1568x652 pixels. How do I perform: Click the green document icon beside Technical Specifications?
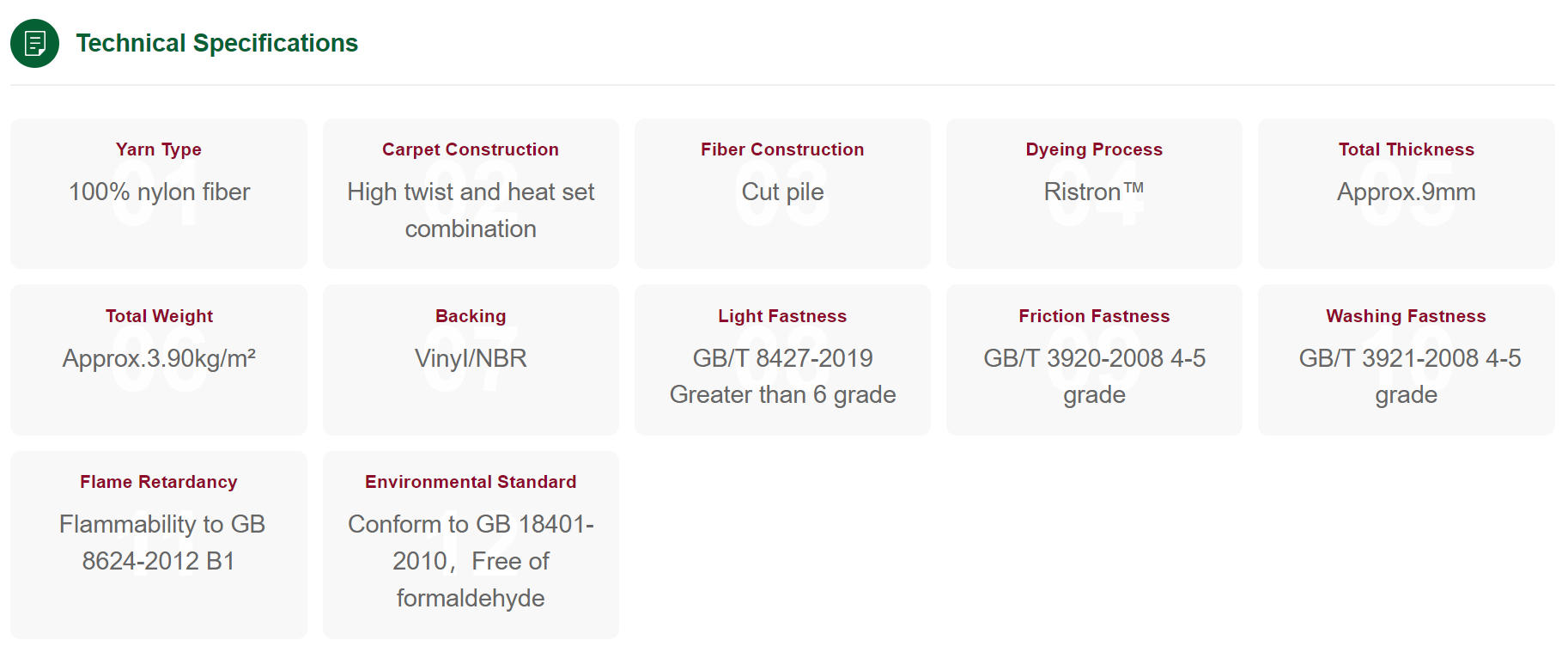click(35, 43)
